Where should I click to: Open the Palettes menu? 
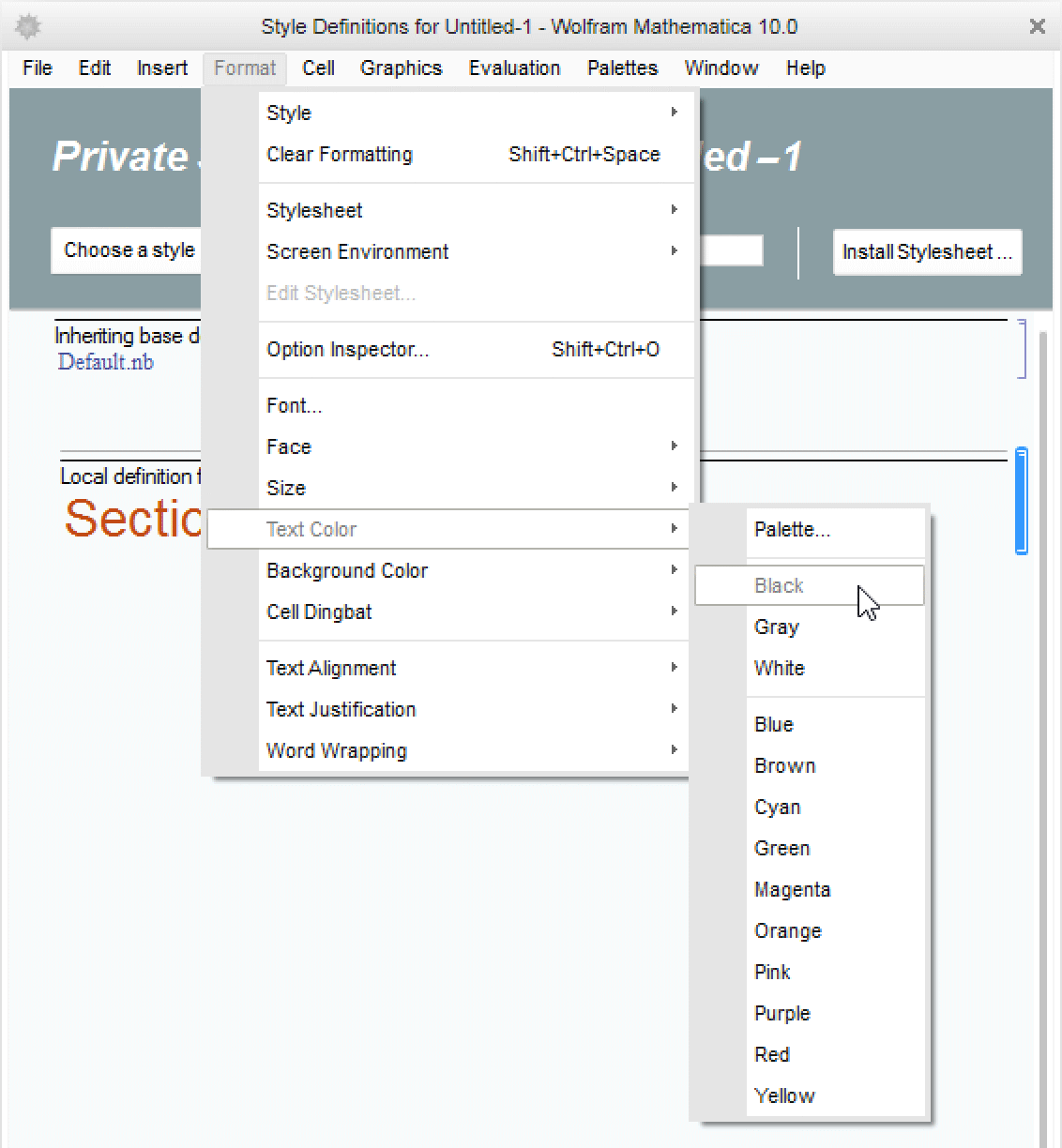point(622,68)
